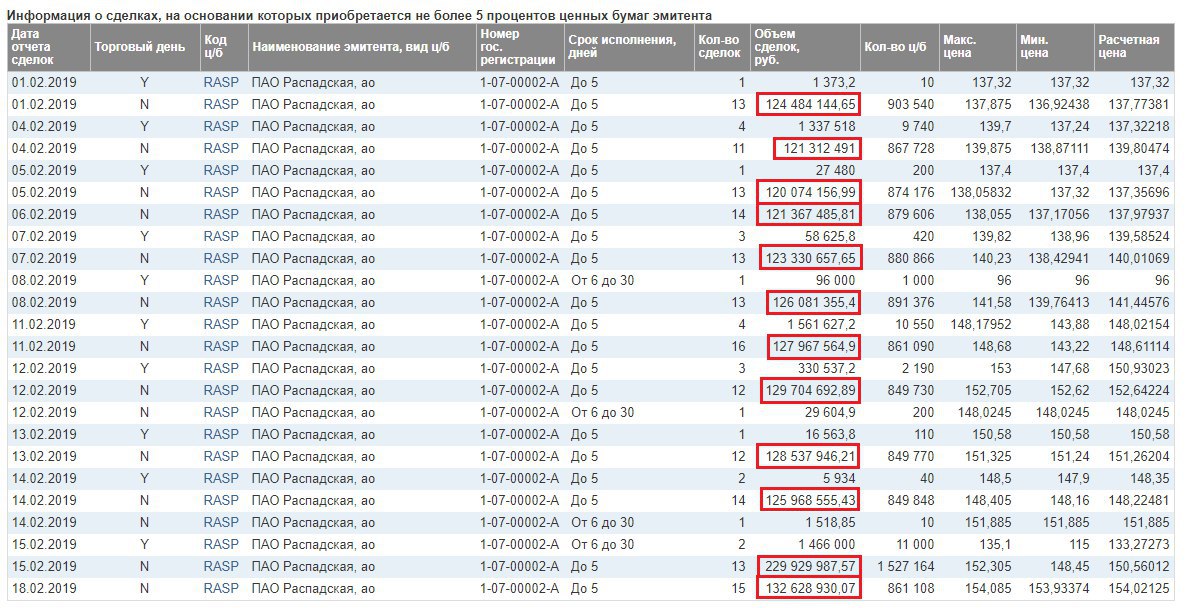Click the settlement price 139,80474

[x=1138, y=148]
